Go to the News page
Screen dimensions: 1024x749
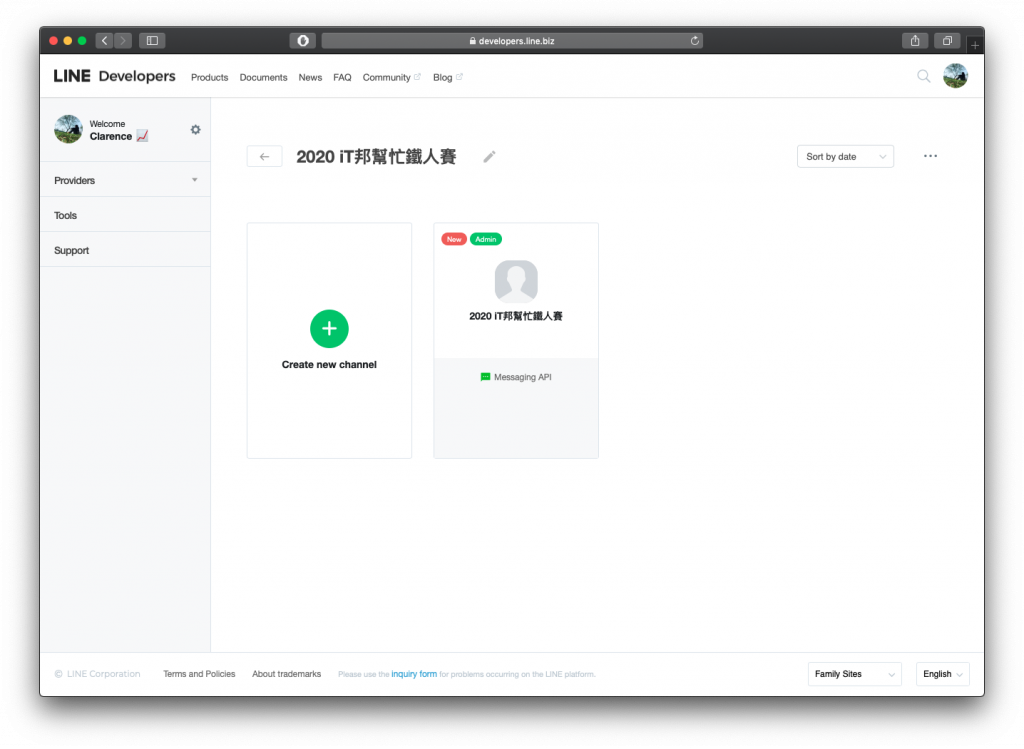pyautogui.click(x=310, y=77)
